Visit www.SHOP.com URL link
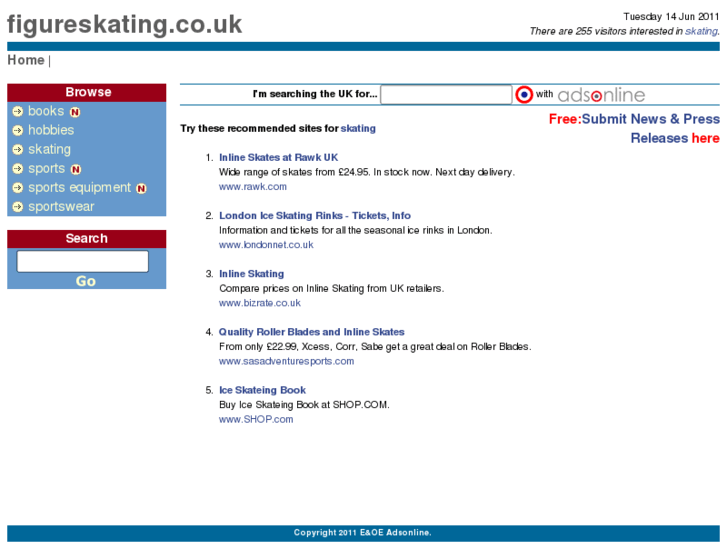This screenshot has width=727, height=545. 256,419
